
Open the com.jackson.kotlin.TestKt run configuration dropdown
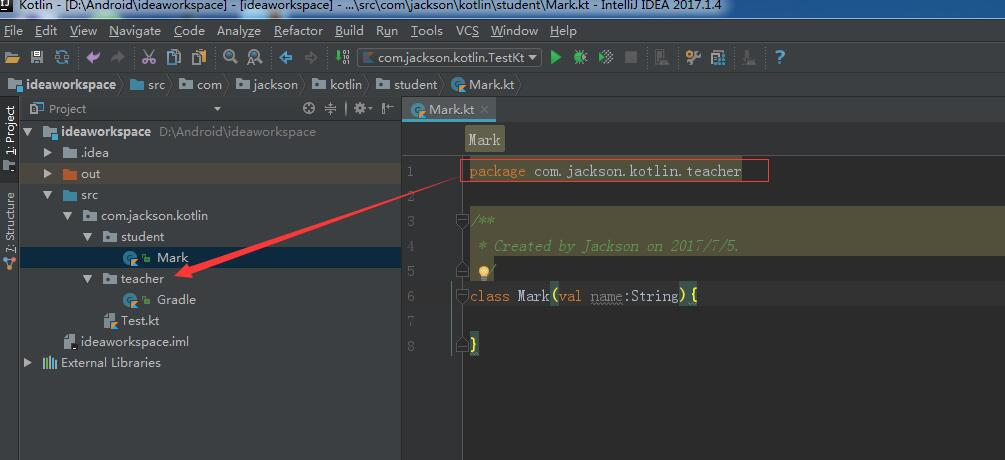pyautogui.click(x=449, y=58)
